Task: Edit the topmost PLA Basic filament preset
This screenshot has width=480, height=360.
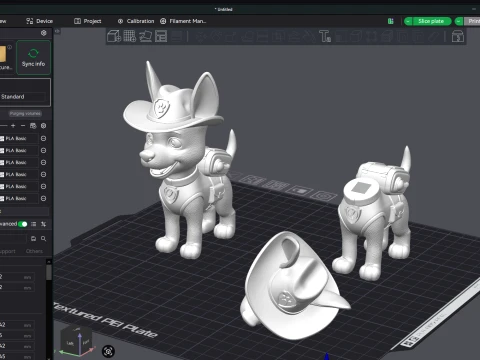Action: 44,138
